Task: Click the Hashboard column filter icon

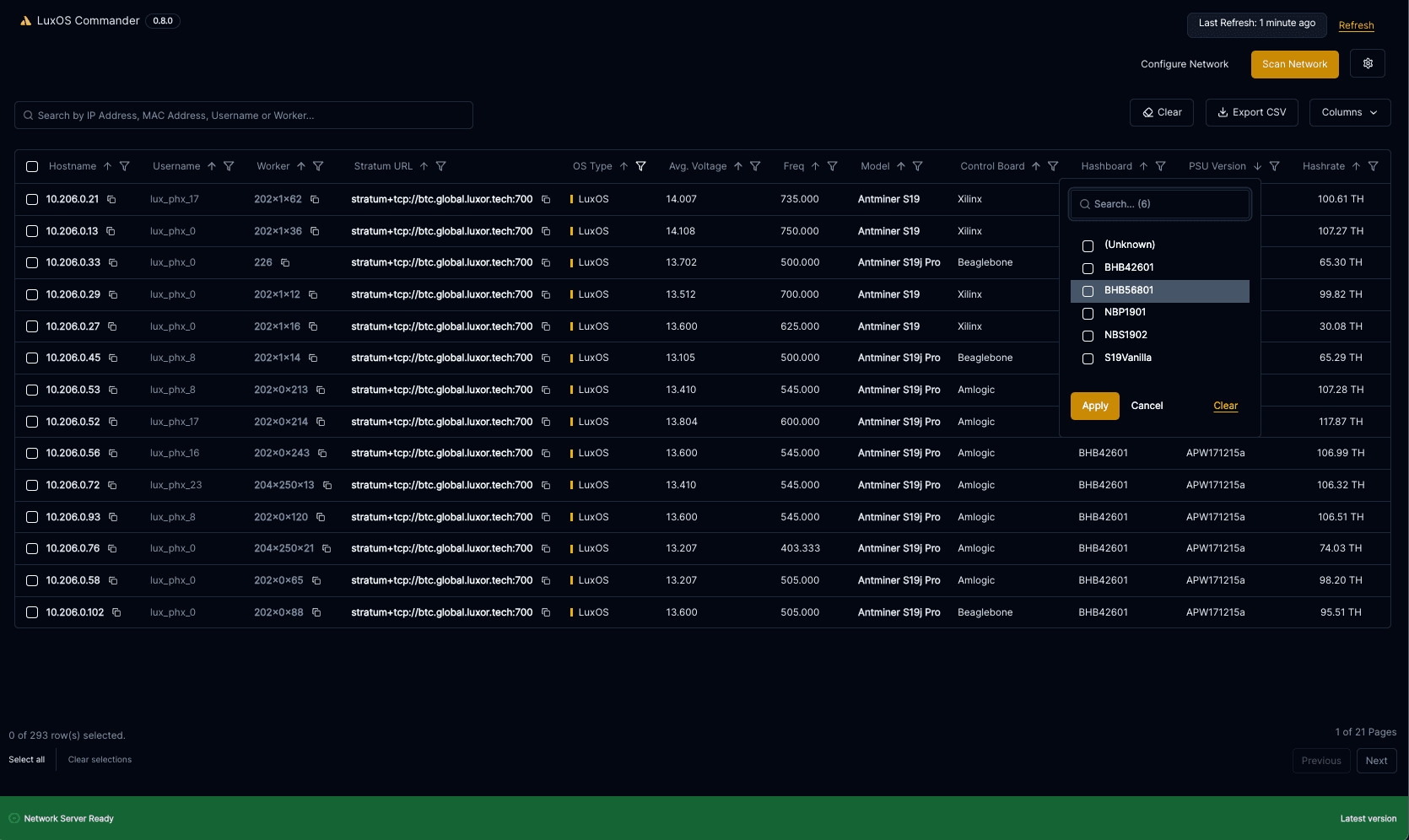Action: pos(1160,166)
